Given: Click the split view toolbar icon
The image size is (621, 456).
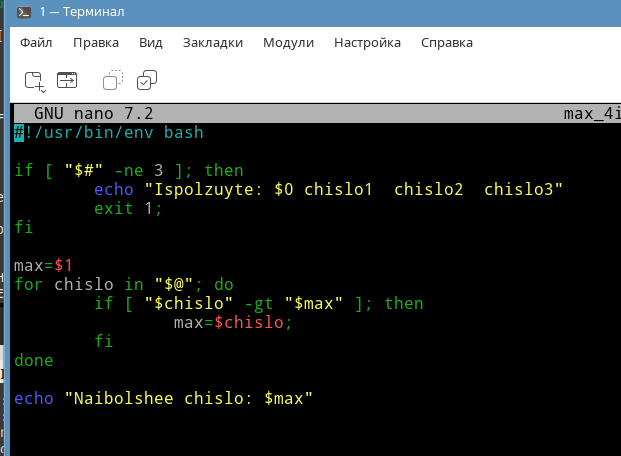Looking at the screenshot, I should (x=67, y=80).
